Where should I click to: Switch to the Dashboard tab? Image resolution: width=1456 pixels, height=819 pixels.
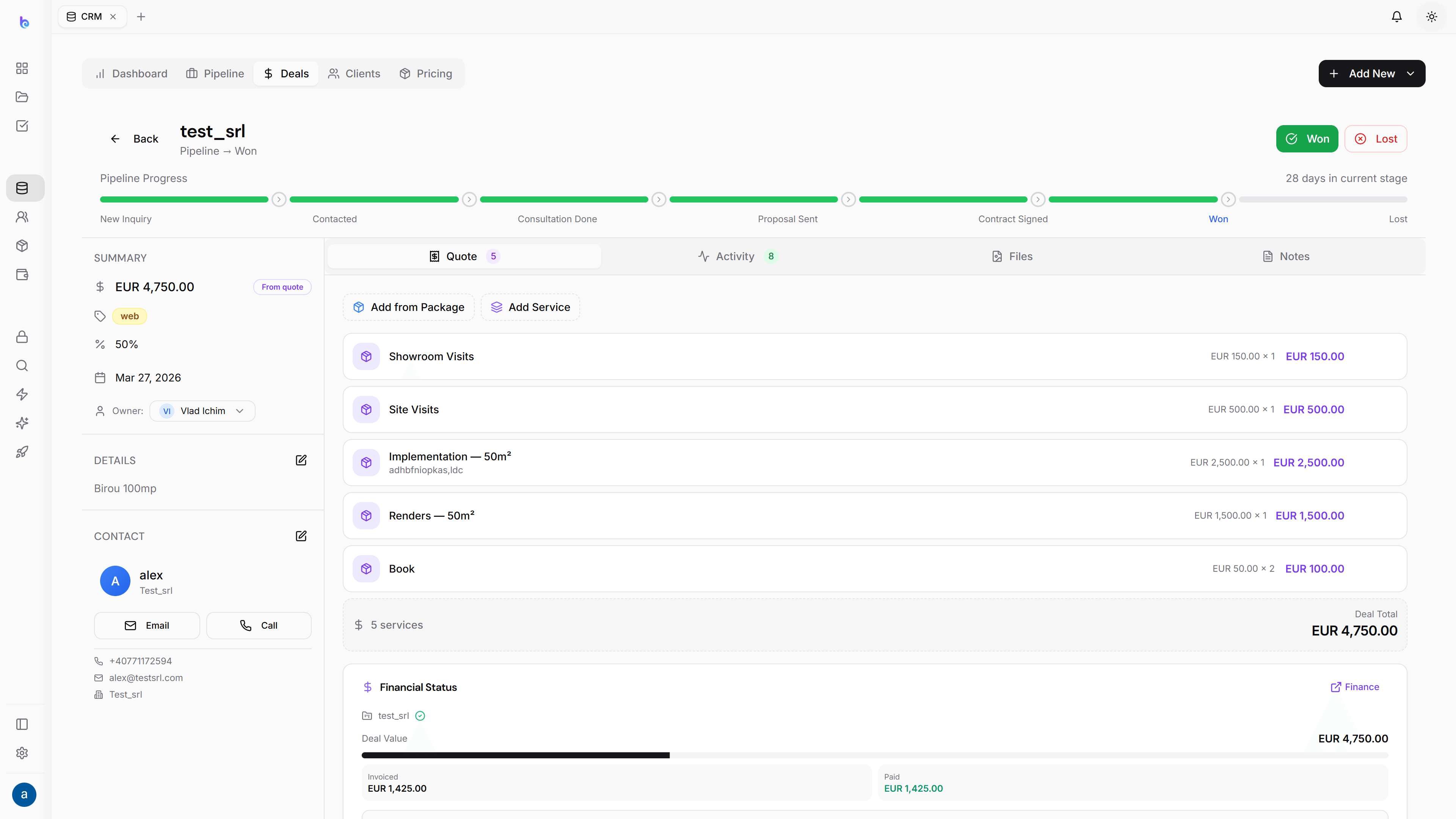pos(132,74)
